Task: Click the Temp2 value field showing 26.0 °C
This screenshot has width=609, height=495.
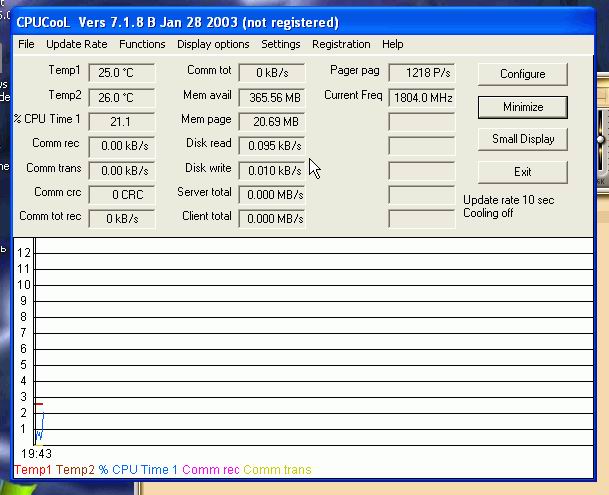Action: 122,97
